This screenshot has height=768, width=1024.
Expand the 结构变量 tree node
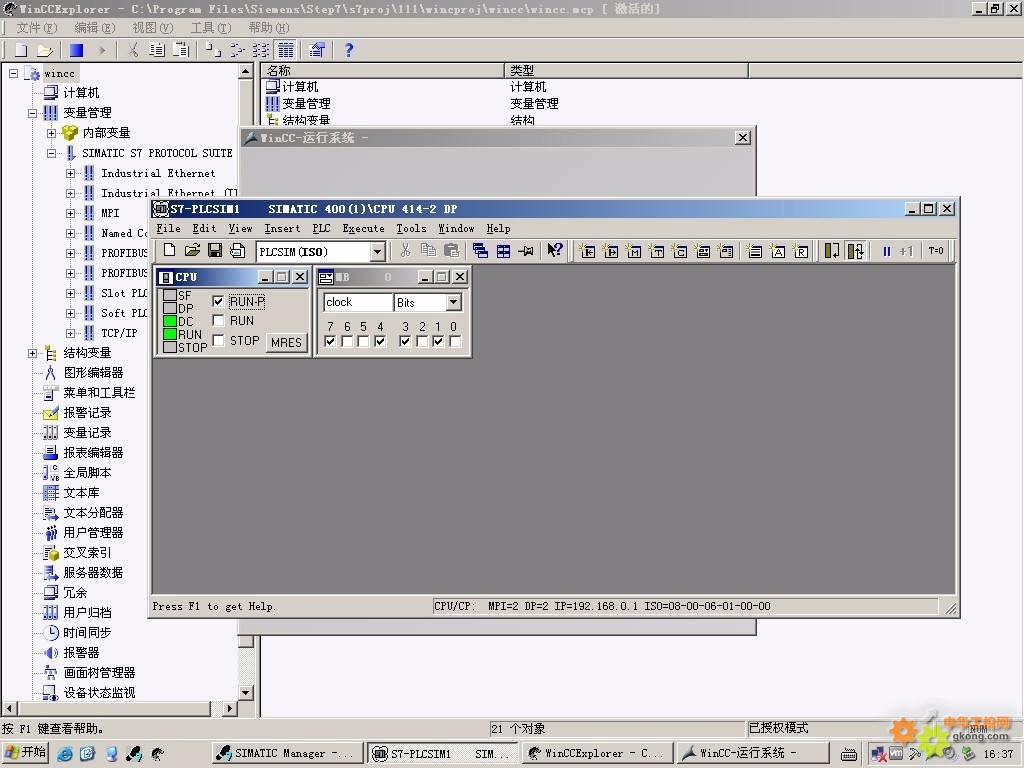(x=32, y=353)
